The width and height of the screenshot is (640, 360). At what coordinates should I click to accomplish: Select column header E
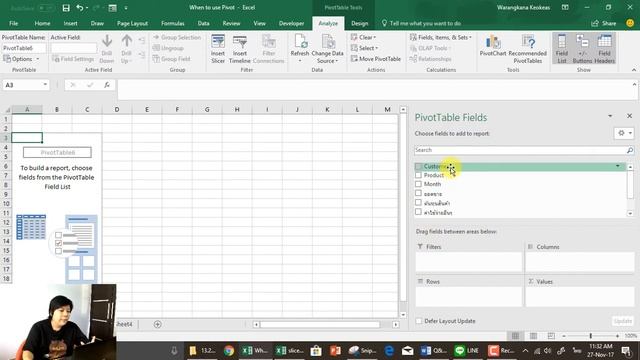click(x=147, y=109)
